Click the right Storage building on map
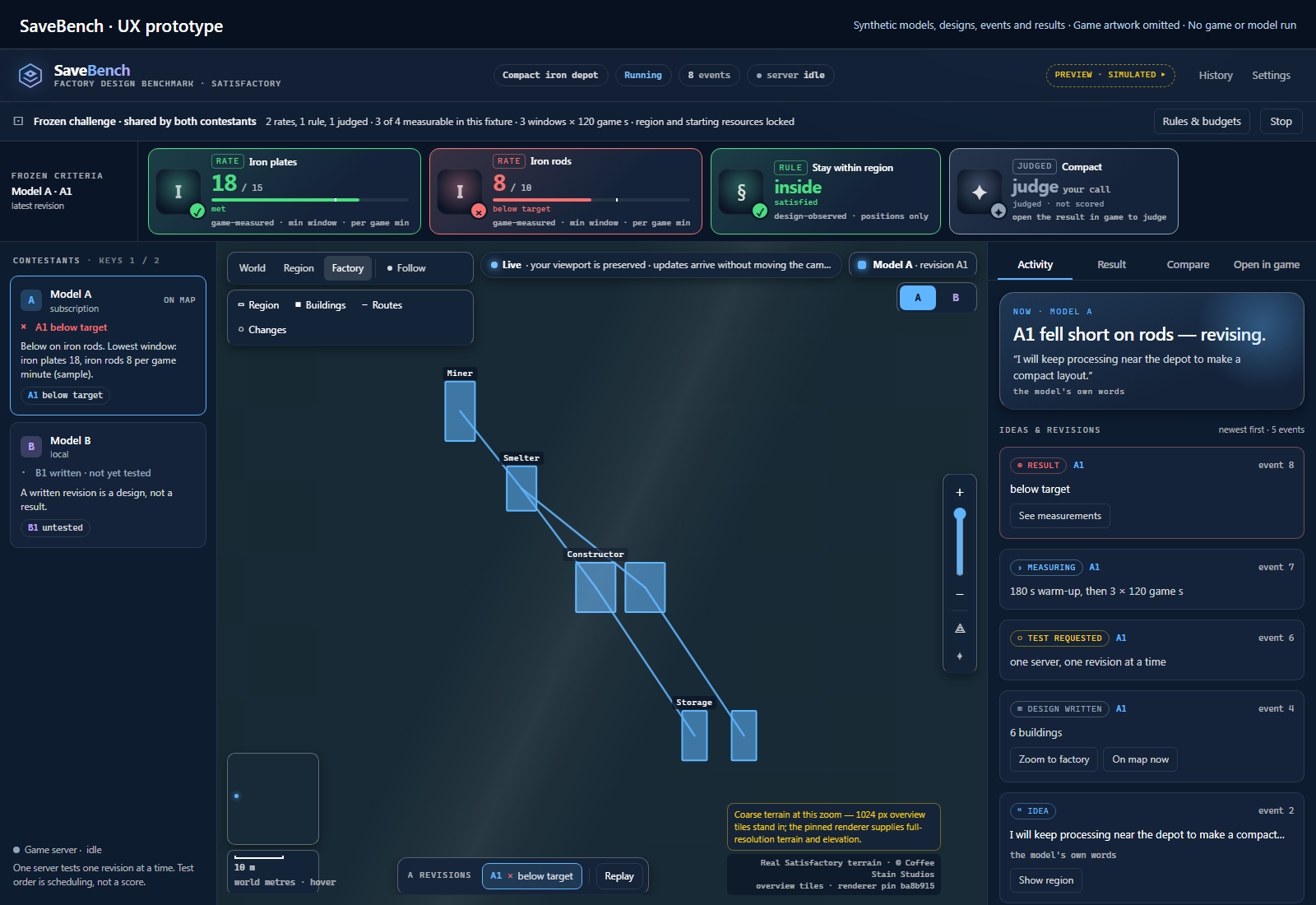 (x=744, y=736)
